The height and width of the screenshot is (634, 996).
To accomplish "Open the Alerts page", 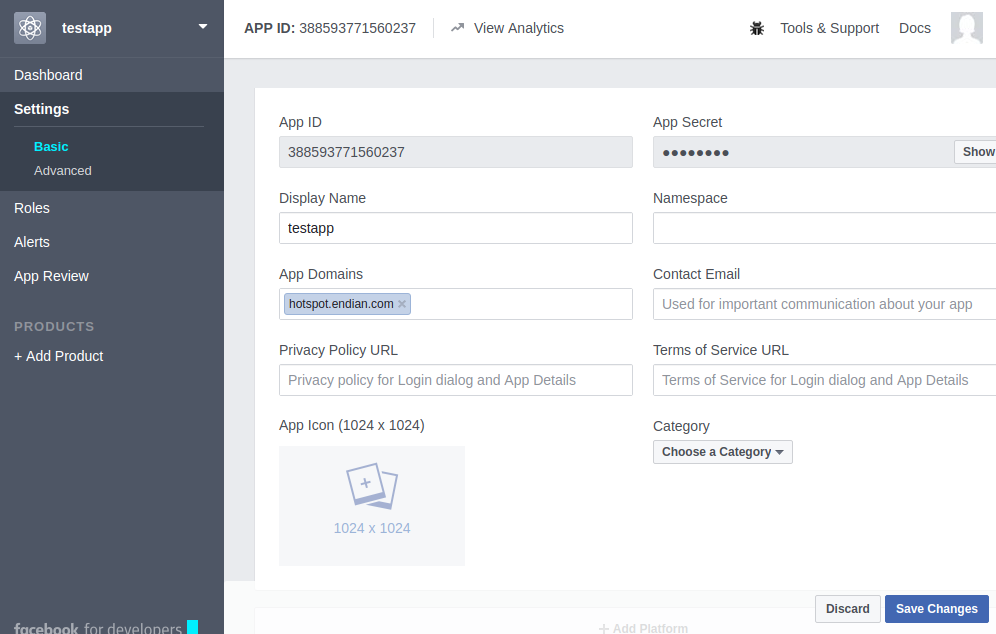I will tap(32, 242).
